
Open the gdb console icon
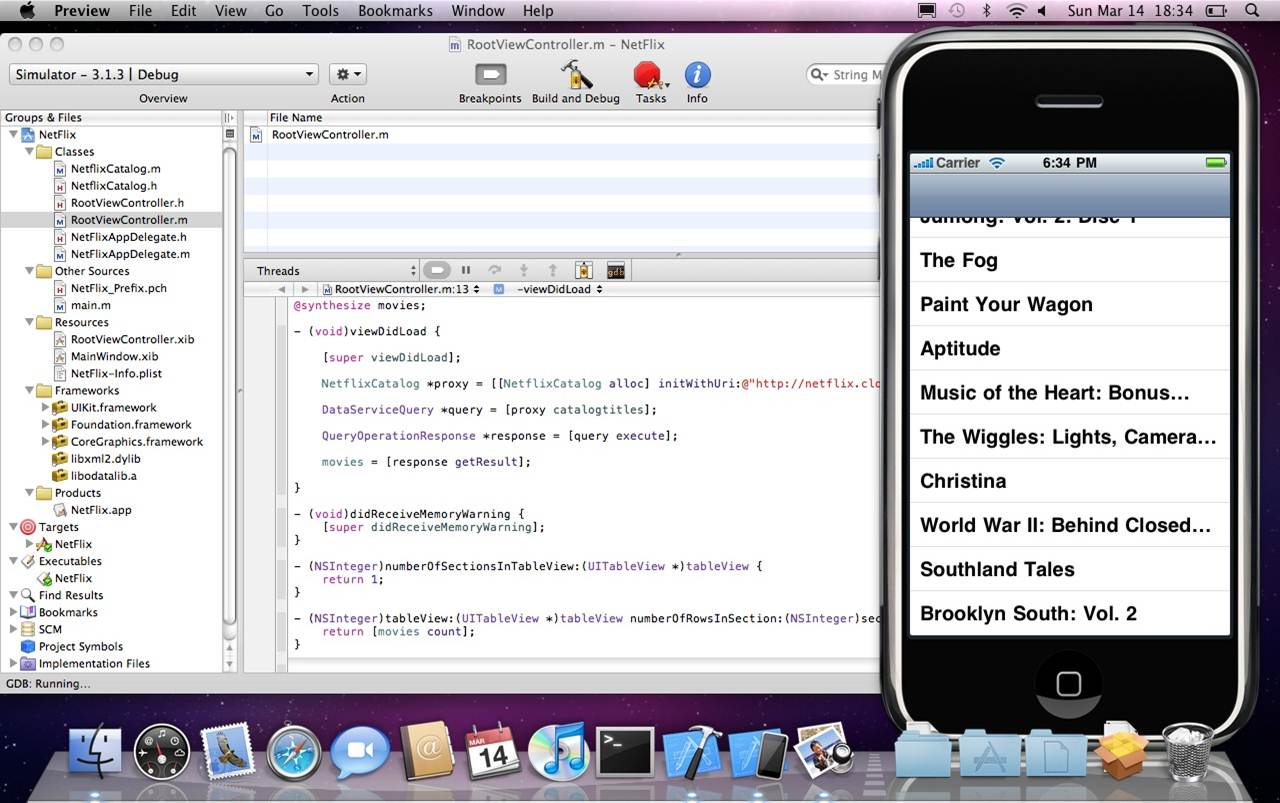click(616, 270)
